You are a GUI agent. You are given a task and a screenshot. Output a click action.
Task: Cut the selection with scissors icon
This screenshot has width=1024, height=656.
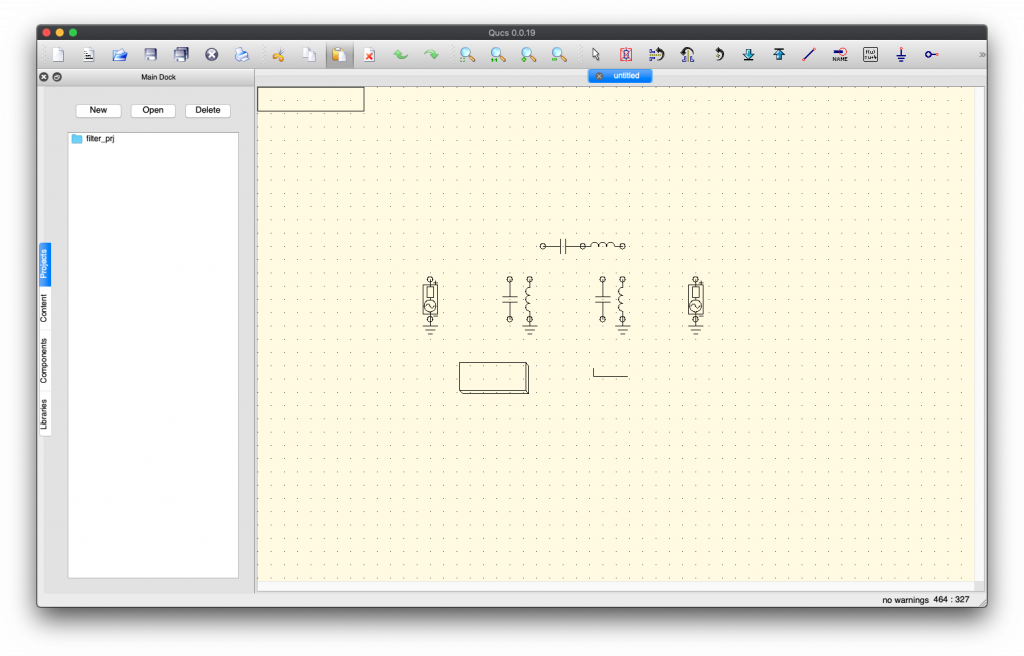coord(279,55)
